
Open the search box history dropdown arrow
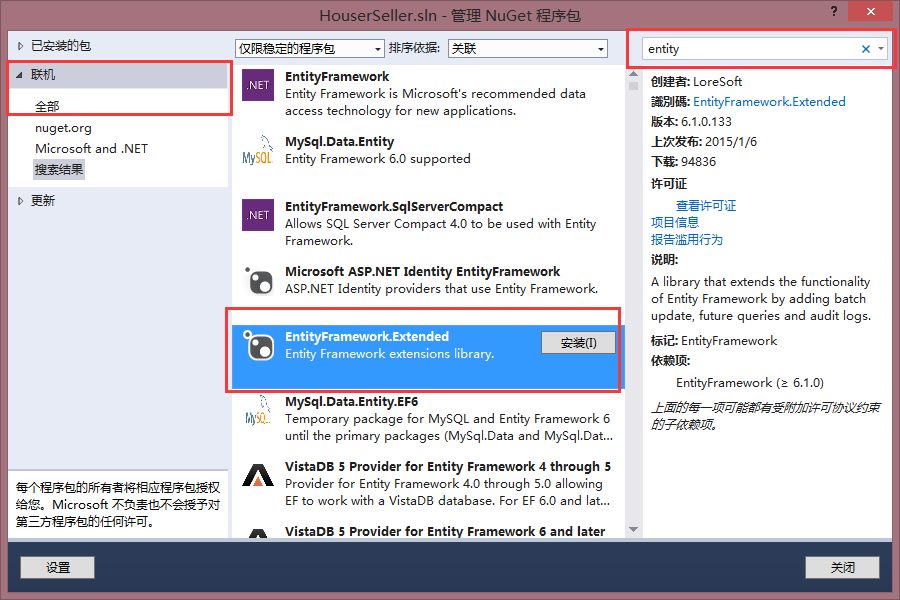click(x=881, y=49)
